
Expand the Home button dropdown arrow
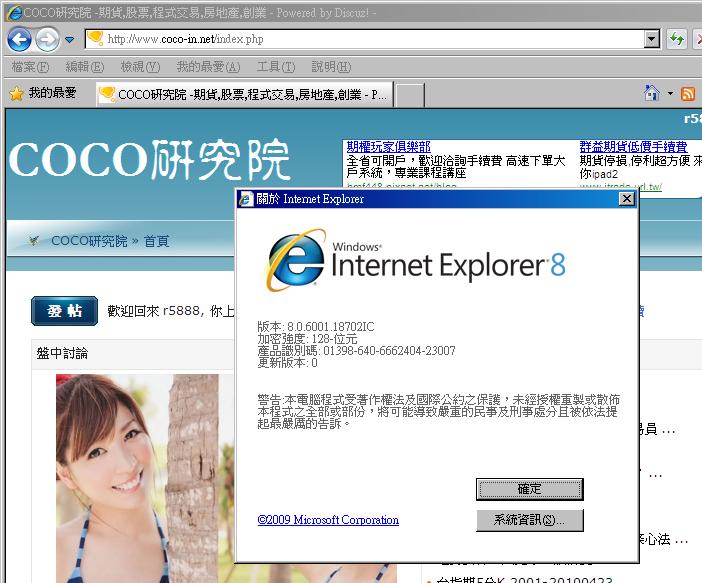pyautogui.click(x=670, y=94)
